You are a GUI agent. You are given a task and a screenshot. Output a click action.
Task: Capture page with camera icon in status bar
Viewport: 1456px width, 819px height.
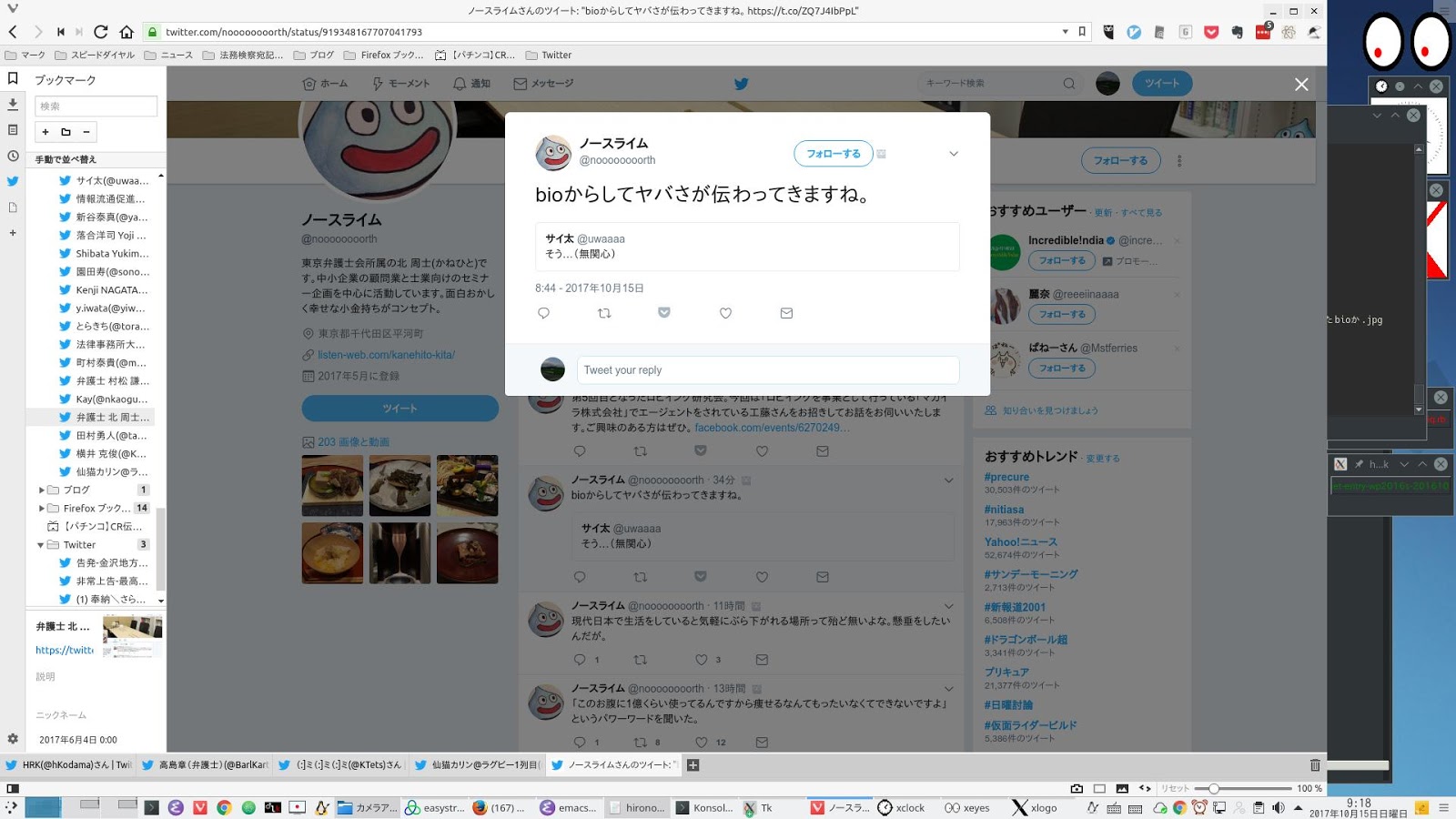click(x=1077, y=788)
